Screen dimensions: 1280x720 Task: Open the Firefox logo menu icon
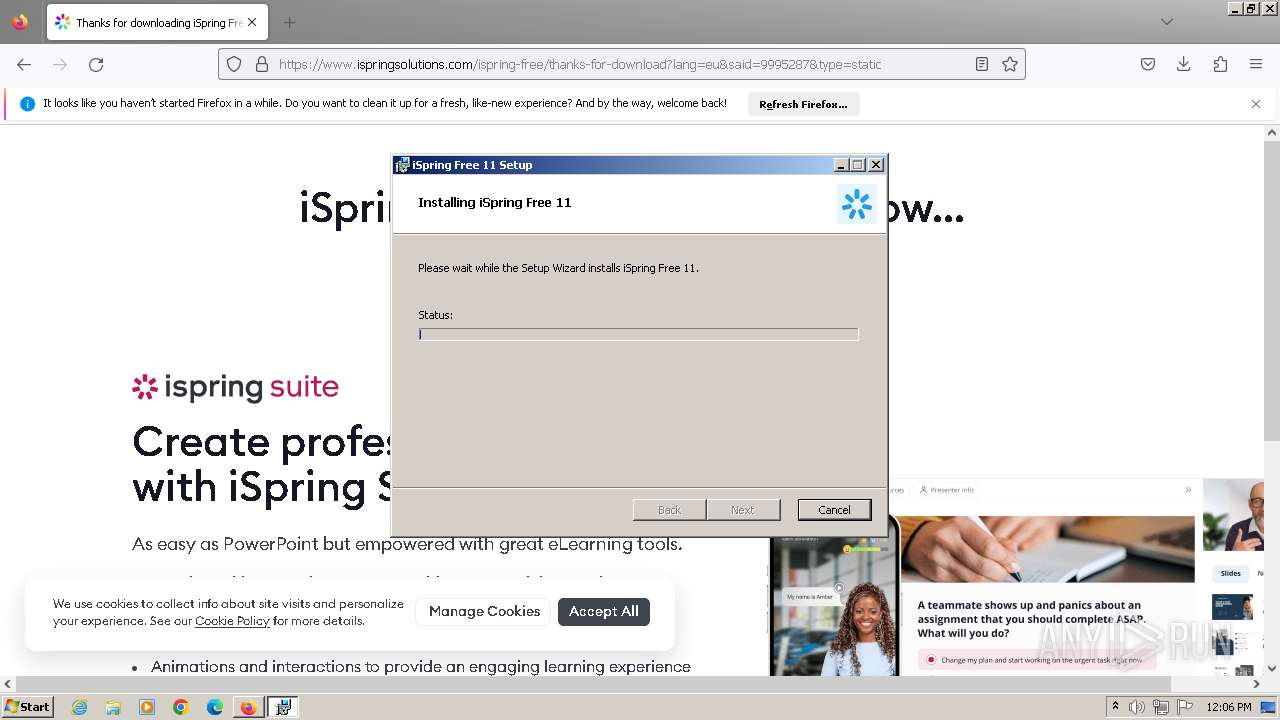point(20,22)
